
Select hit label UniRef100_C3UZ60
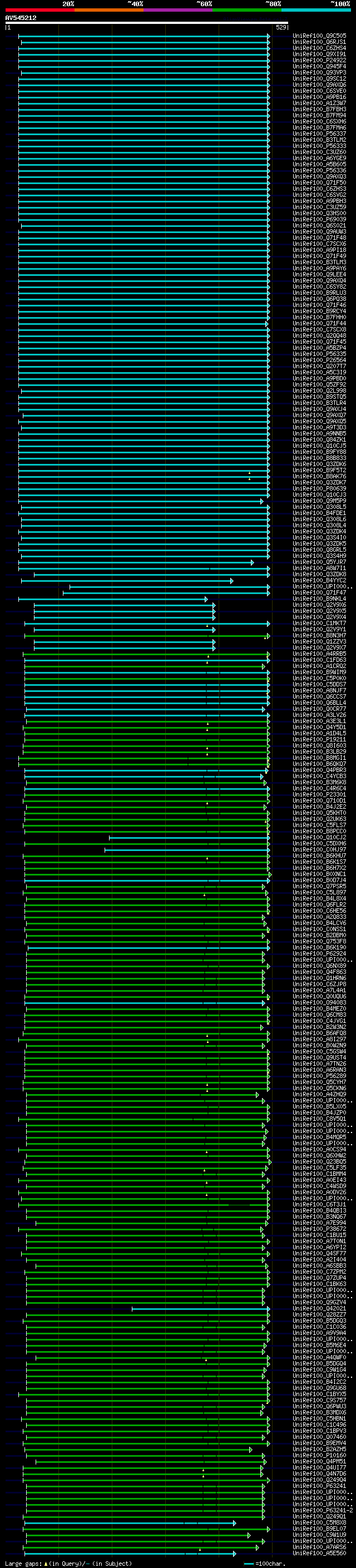[319, 152]
